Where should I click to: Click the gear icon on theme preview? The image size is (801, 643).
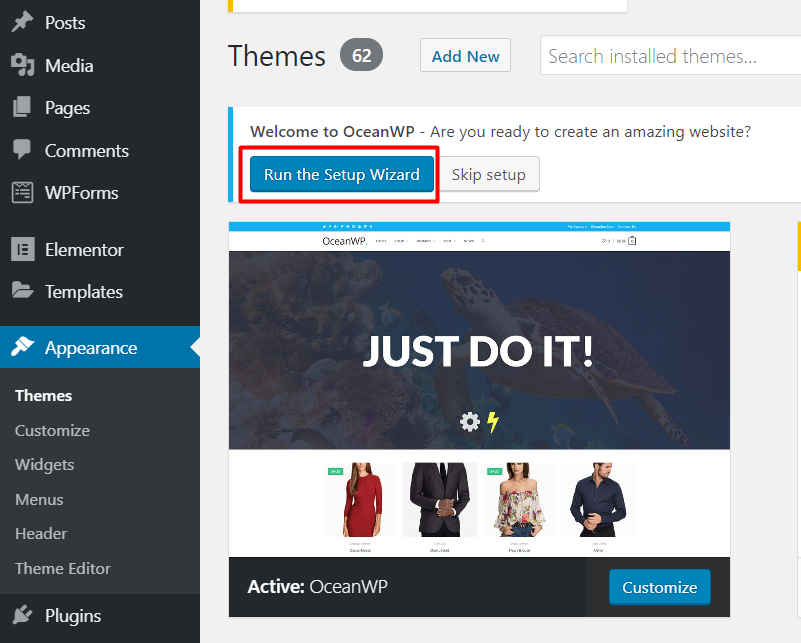pos(470,422)
